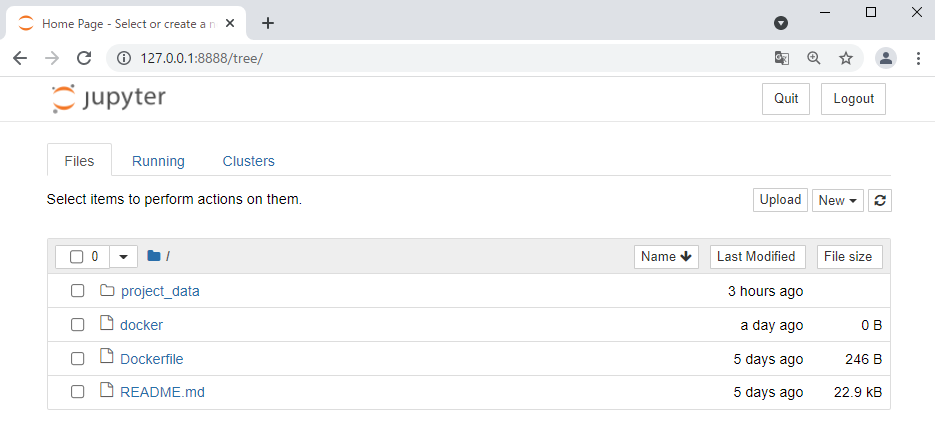935x434 pixels.
Task: Click the project_data folder icon
Action: pyautogui.click(x=107, y=291)
